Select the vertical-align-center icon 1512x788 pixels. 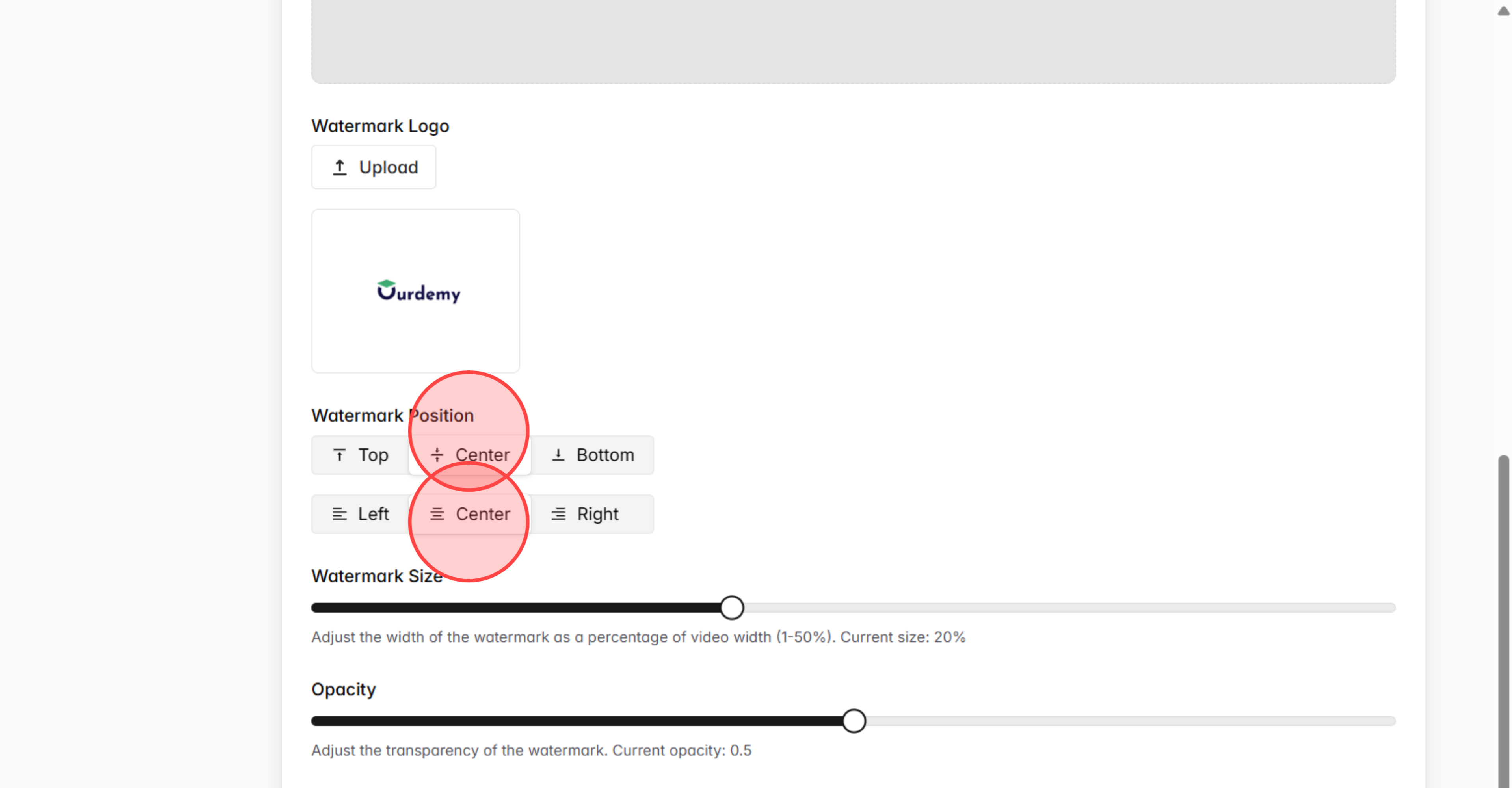click(x=437, y=455)
